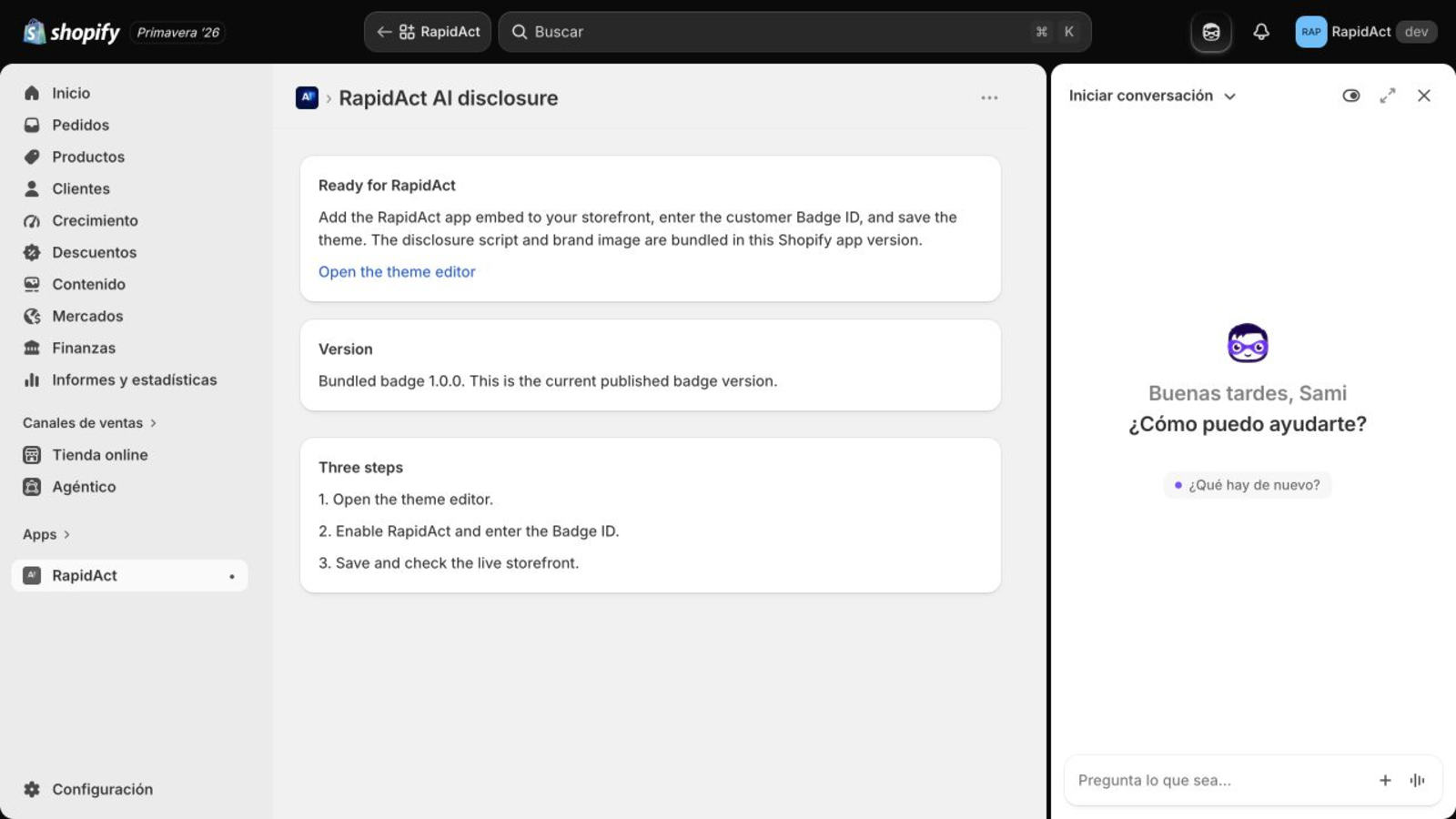Click text '2. Enable RapidAct and enter the Badge ID.'
This screenshot has height=819, width=1456.
pos(469,531)
